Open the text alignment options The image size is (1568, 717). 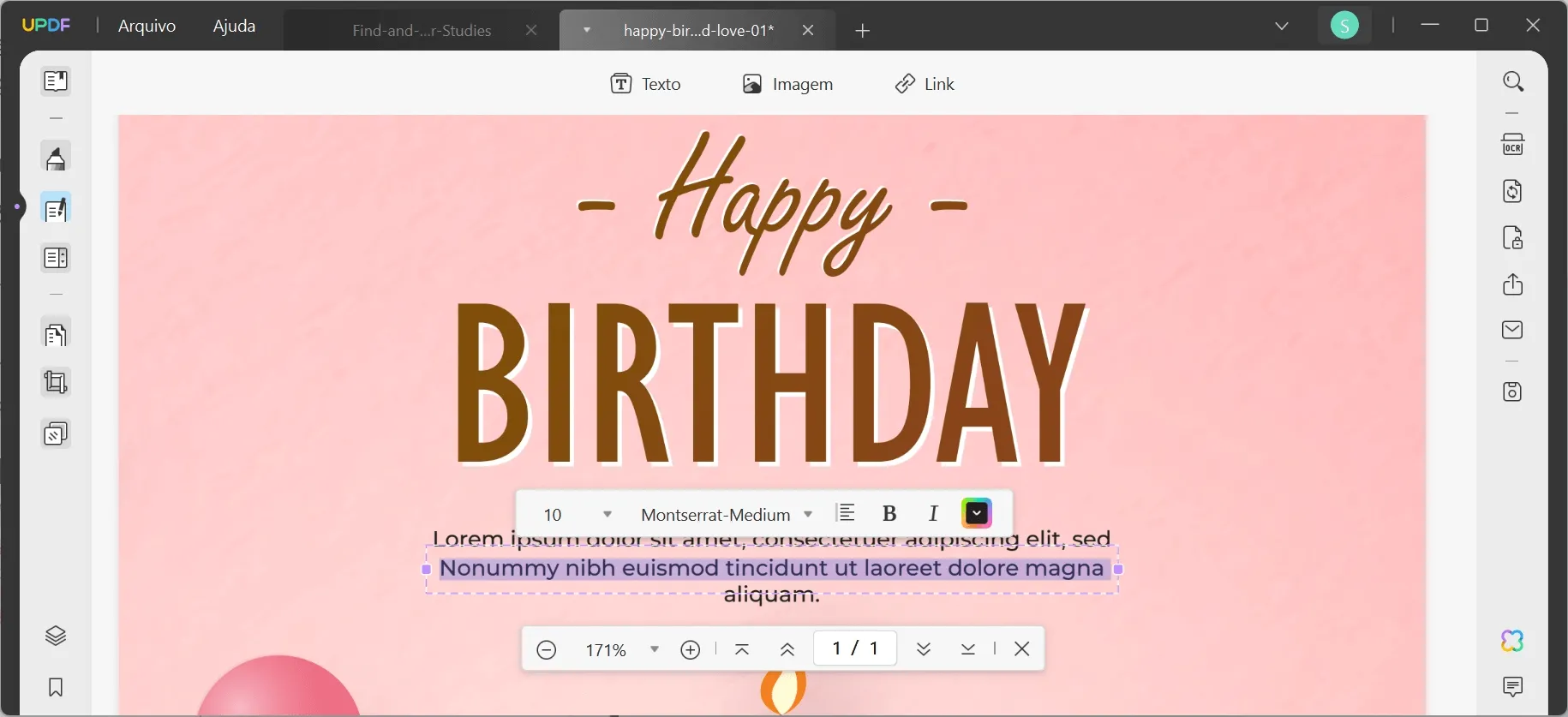846,513
